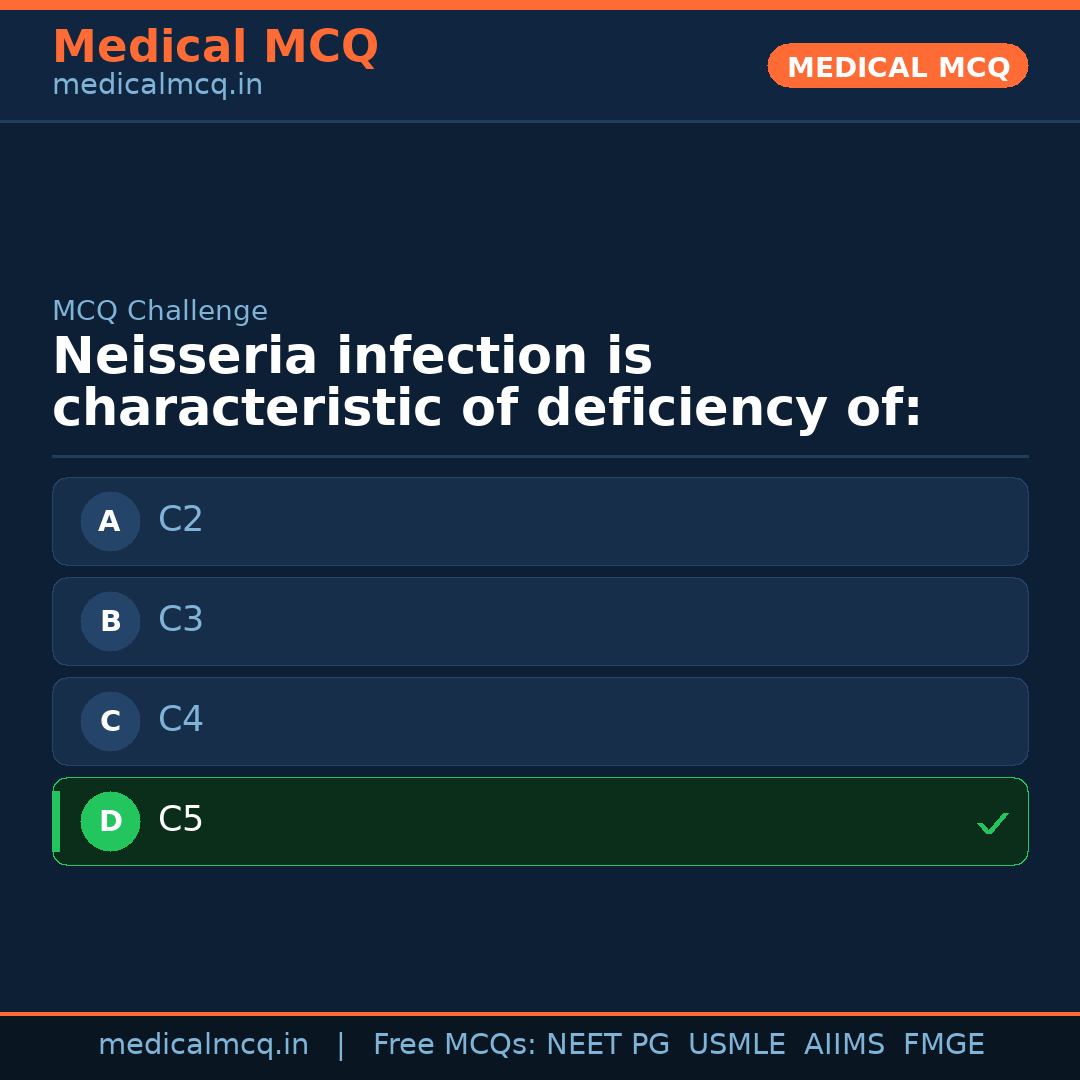This screenshot has height=1080, width=1080.
Task: Open the medicalmcq.in link in the footer
Action: [x=203, y=1045]
